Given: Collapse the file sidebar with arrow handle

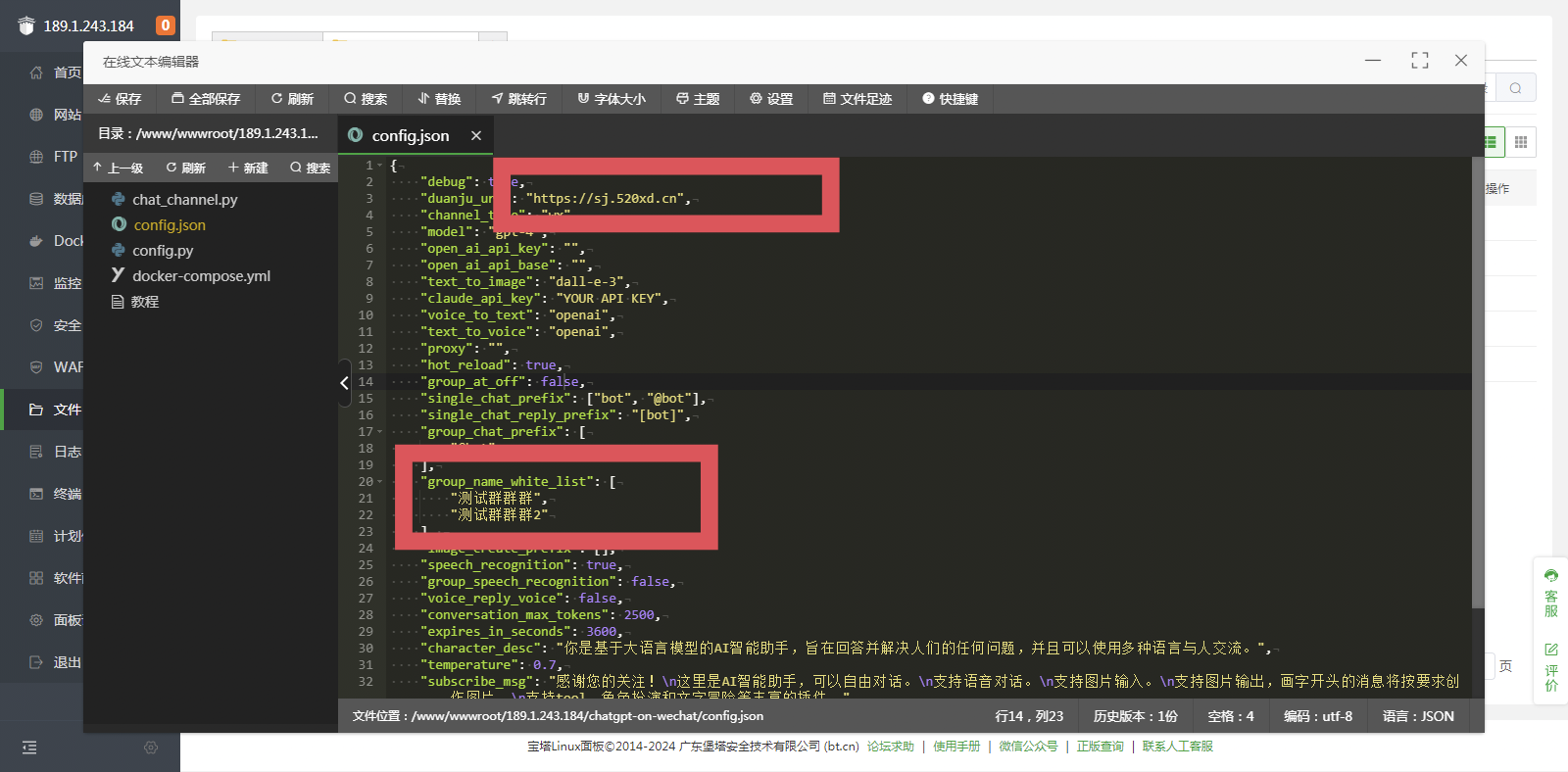Looking at the screenshot, I should [x=344, y=383].
